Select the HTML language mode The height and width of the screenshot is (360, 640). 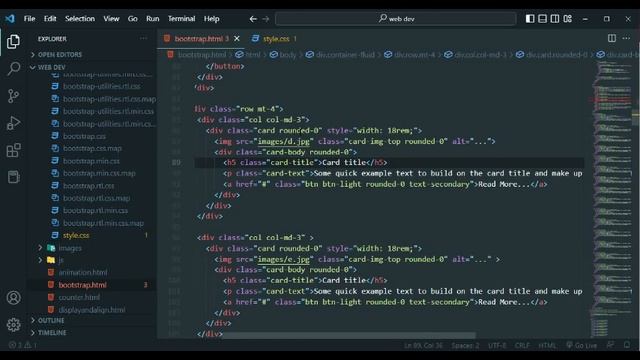point(547,346)
